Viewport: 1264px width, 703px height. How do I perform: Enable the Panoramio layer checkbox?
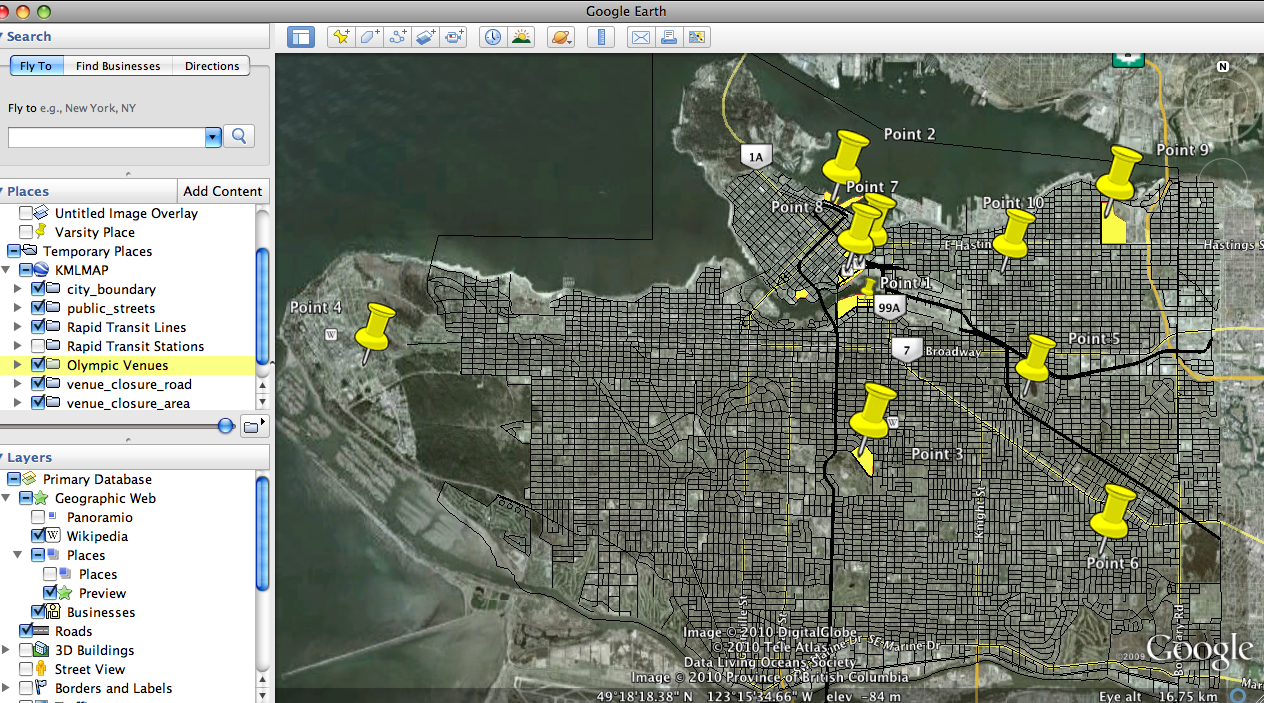(38, 517)
